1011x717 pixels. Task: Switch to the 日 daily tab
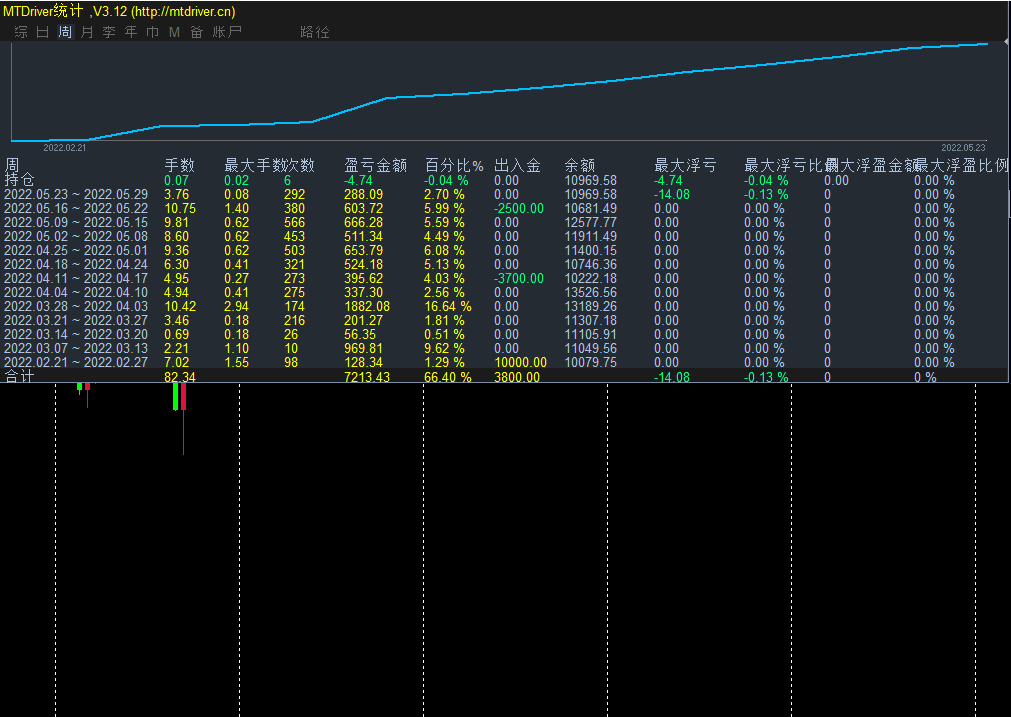[x=43, y=32]
